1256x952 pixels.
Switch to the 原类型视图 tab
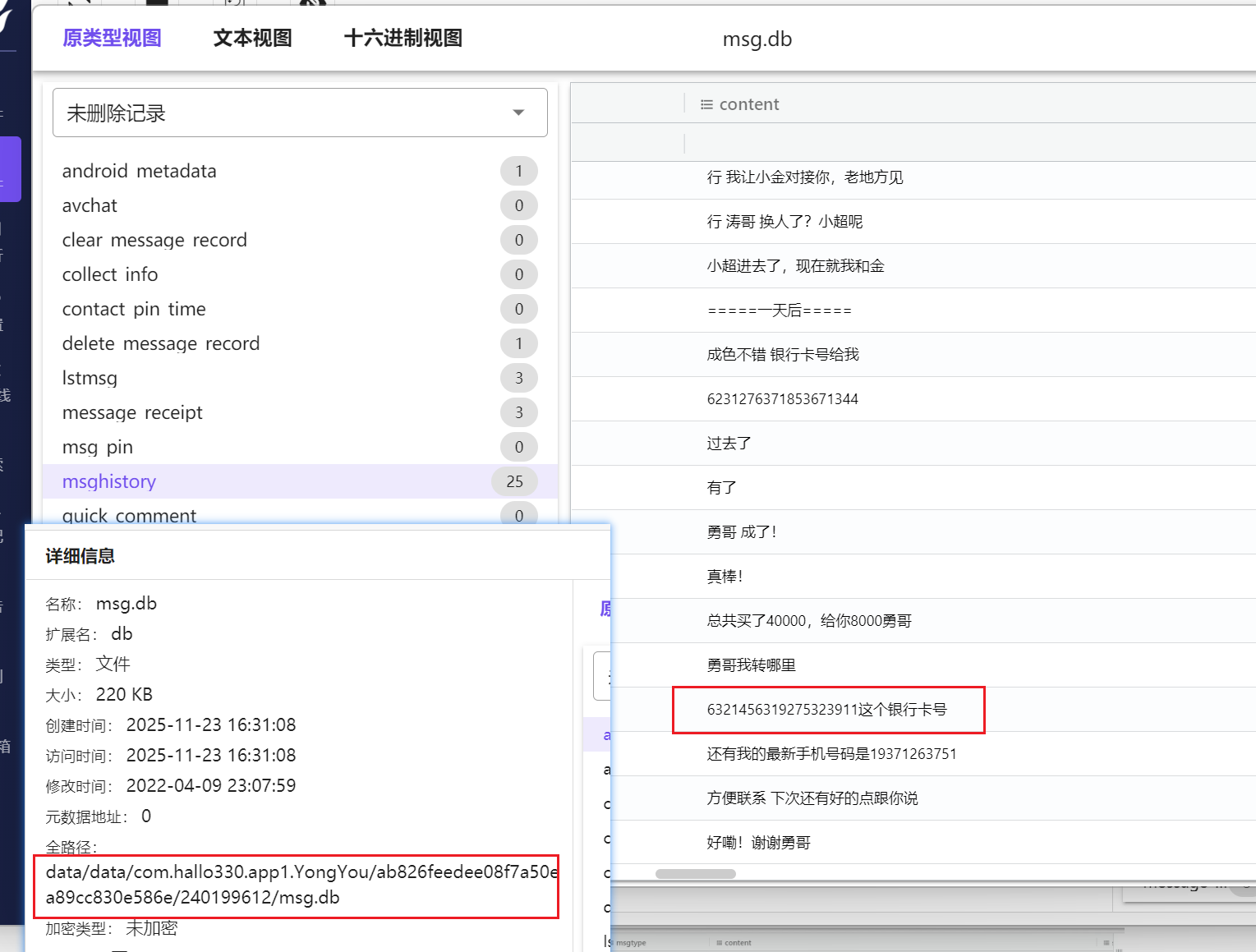point(112,38)
